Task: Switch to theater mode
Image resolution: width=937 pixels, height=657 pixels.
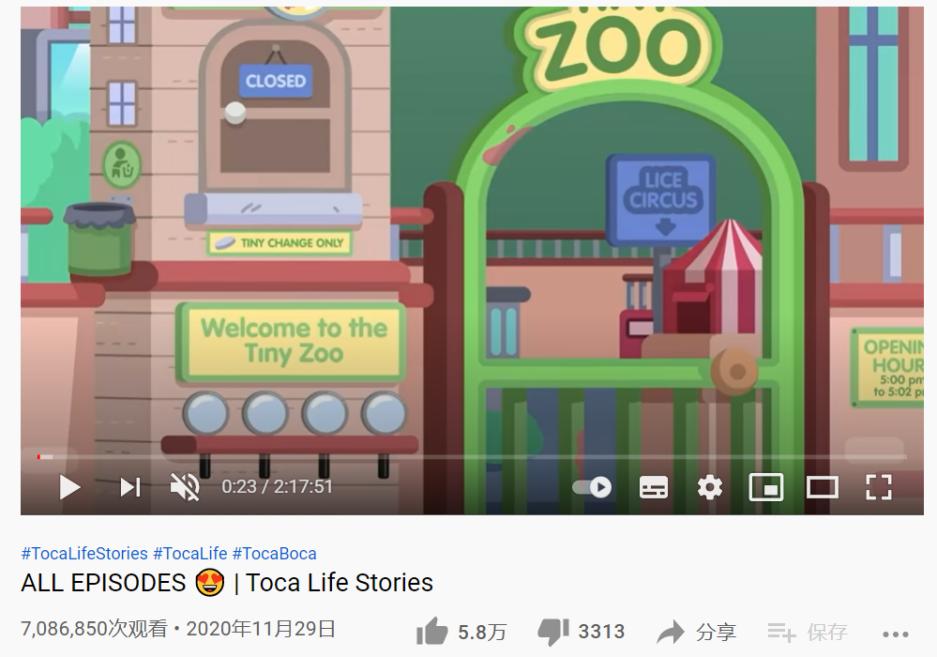Action: [822, 487]
